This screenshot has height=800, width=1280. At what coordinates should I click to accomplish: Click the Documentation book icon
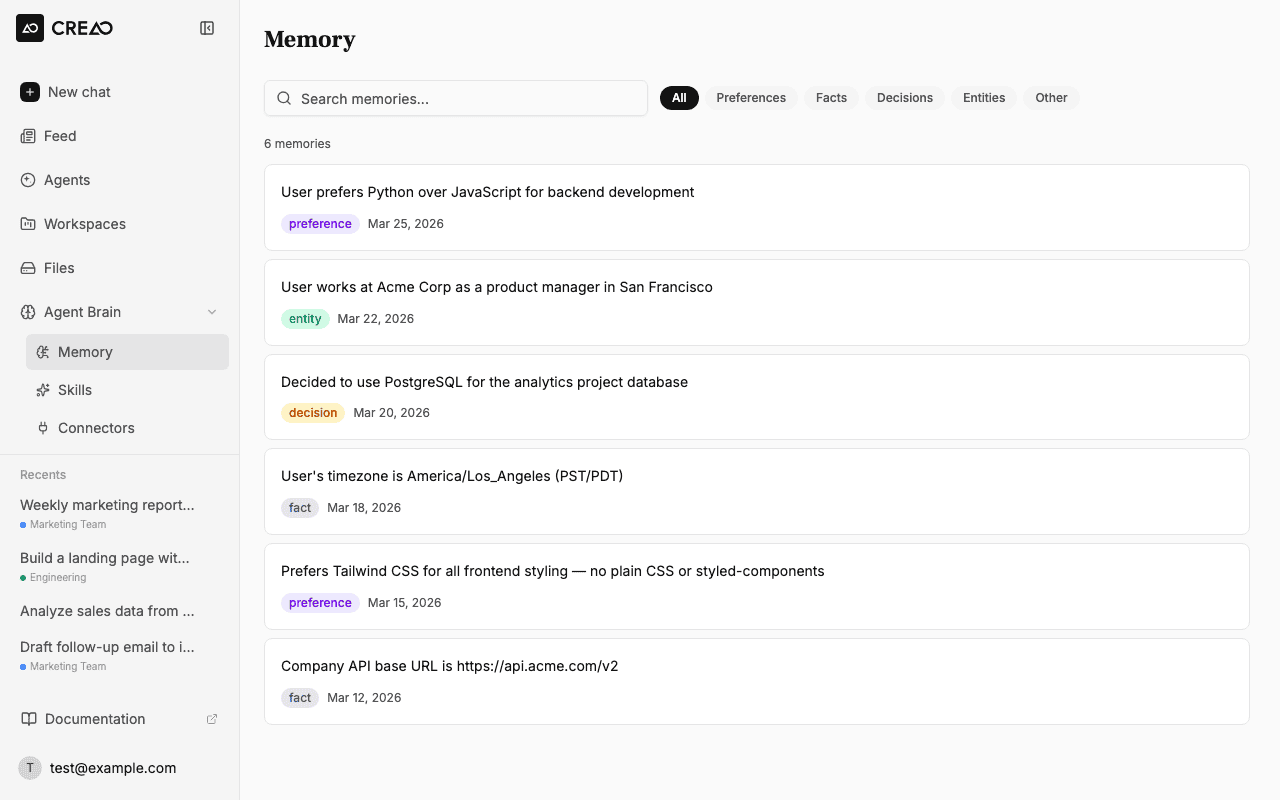[x=29, y=719]
